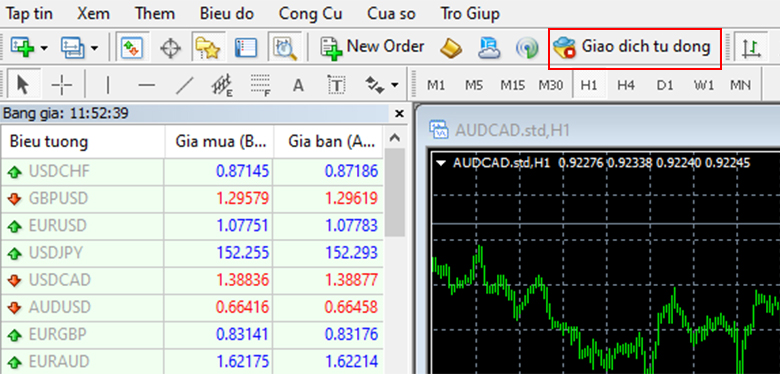
Task: Select the equidistant channel tool
Action: (x=222, y=86)
